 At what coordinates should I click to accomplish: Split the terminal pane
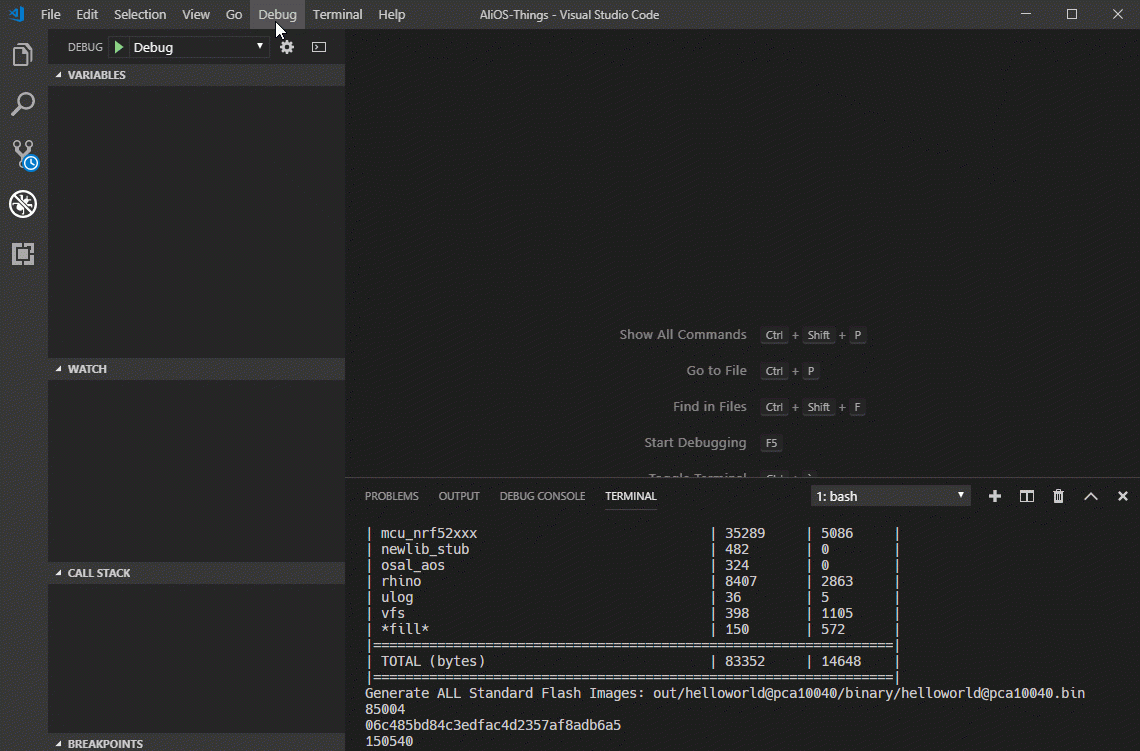[x=1027, y=496]
